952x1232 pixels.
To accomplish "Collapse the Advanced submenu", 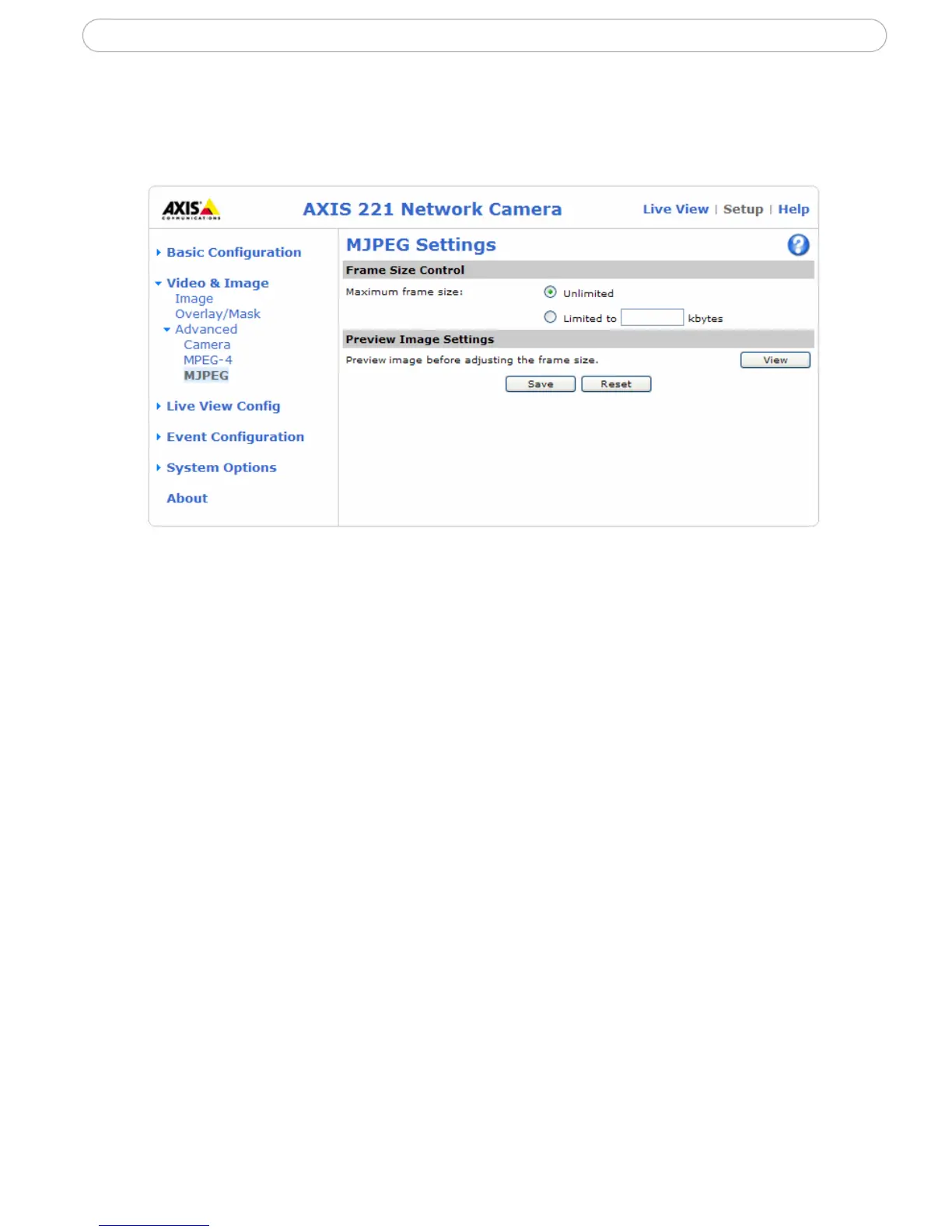I will 205,329.
